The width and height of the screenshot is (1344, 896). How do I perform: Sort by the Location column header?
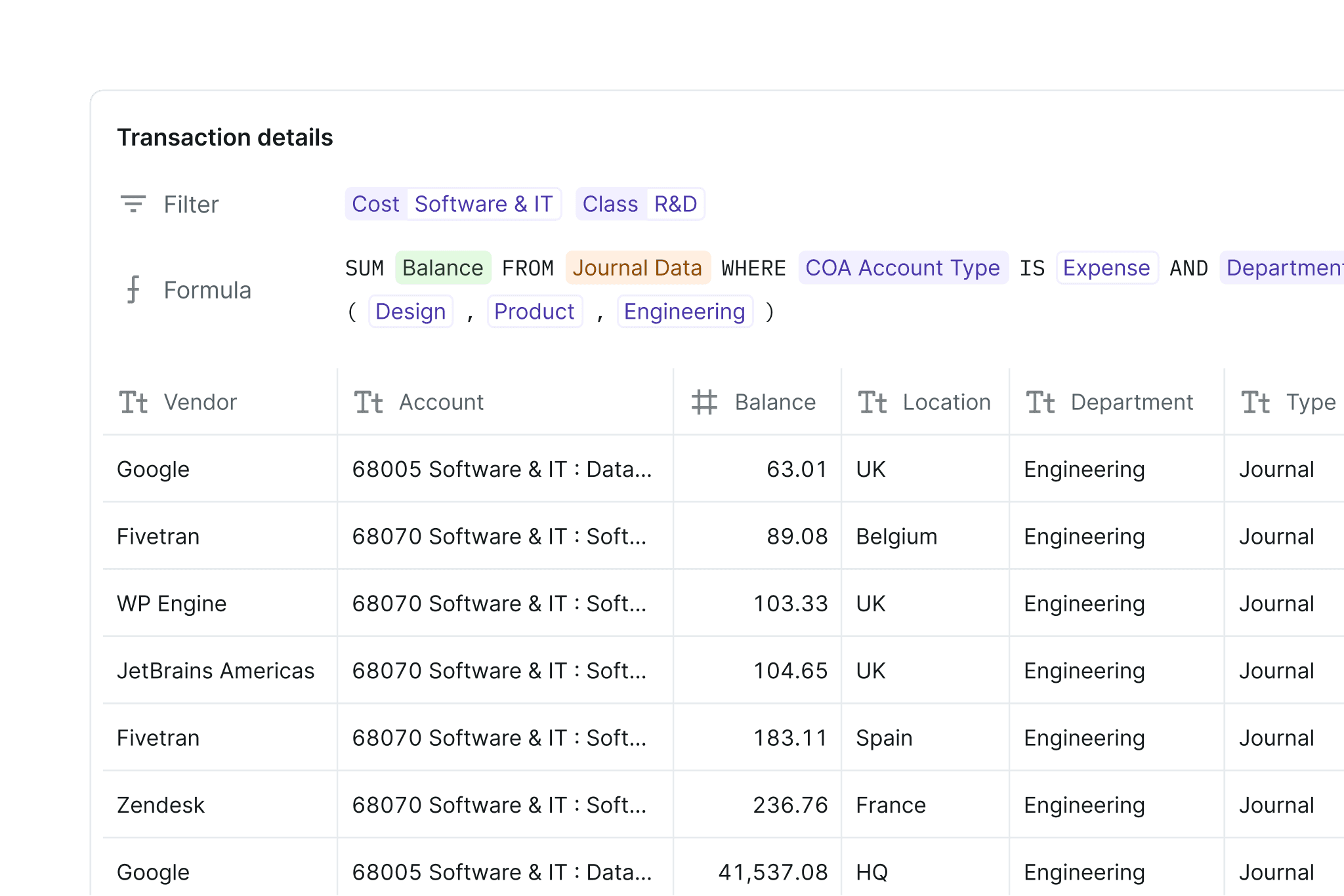[925, 402]
